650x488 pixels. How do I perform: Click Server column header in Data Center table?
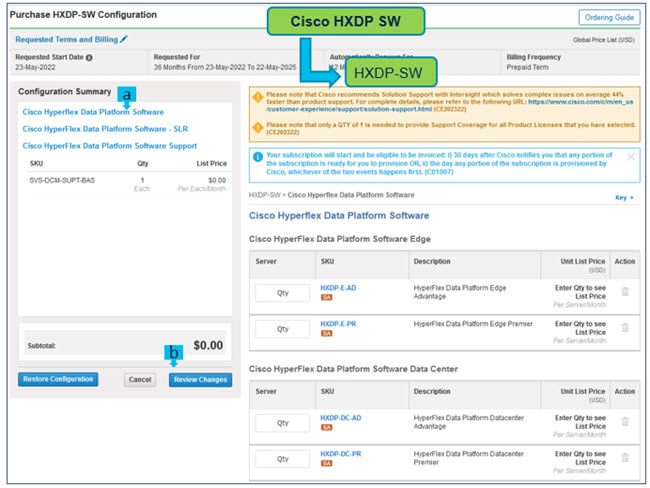266,391
